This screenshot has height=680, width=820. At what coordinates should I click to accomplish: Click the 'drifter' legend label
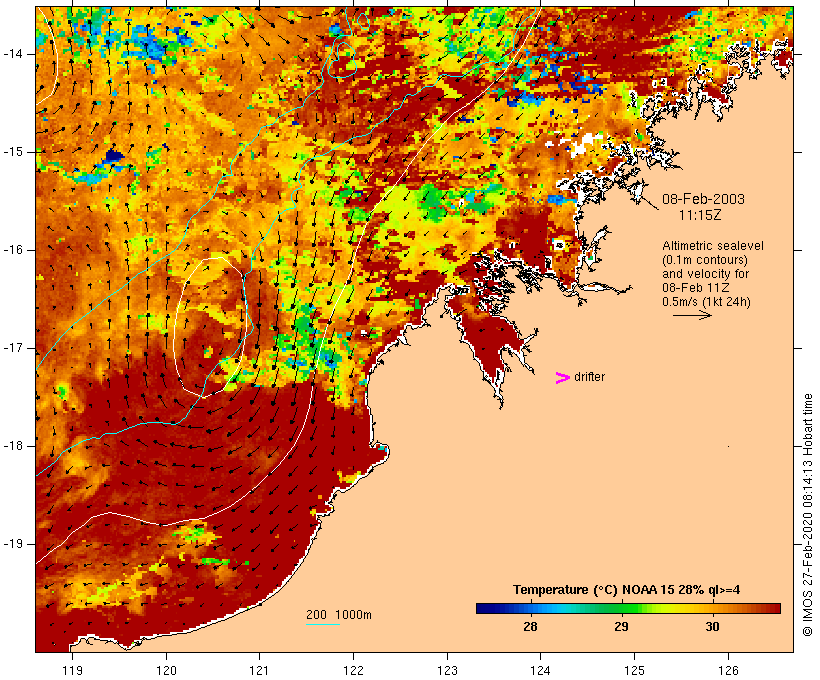click(x=589, y=377)
